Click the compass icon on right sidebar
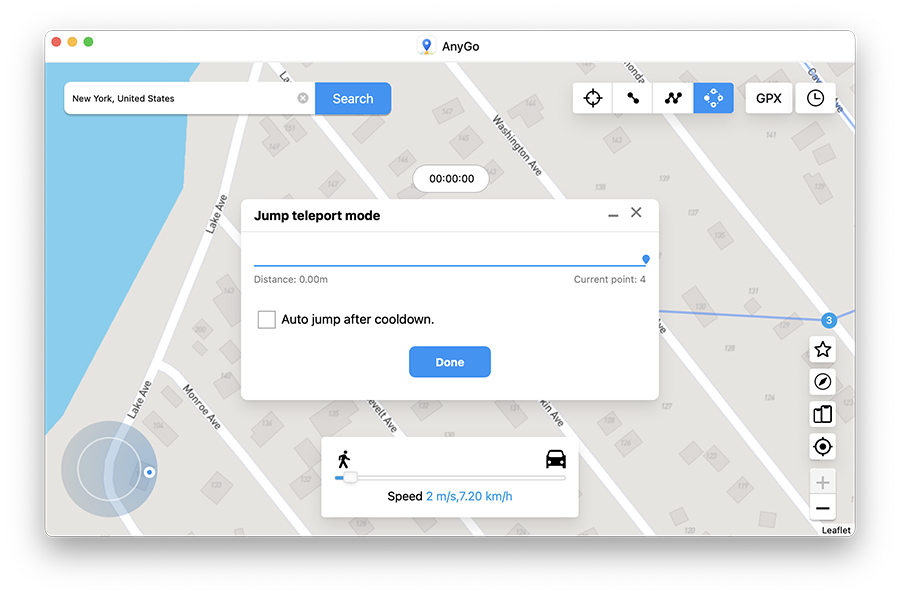Screen dimensions: 900x596 click(x=823, y=382)
